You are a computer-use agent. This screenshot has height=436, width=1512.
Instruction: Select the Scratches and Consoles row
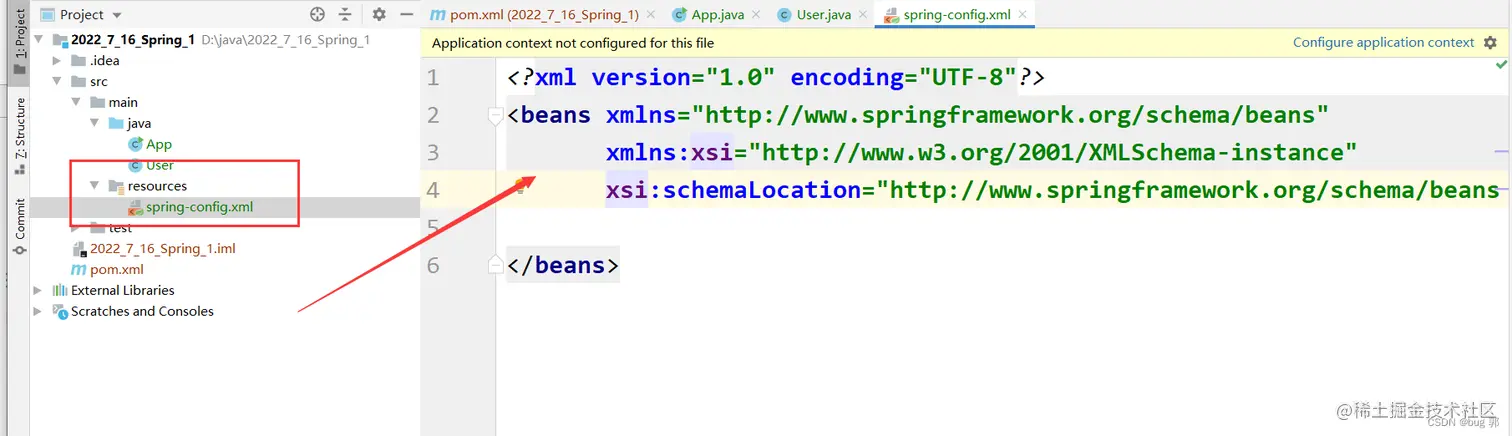click(x=224, y=311)
